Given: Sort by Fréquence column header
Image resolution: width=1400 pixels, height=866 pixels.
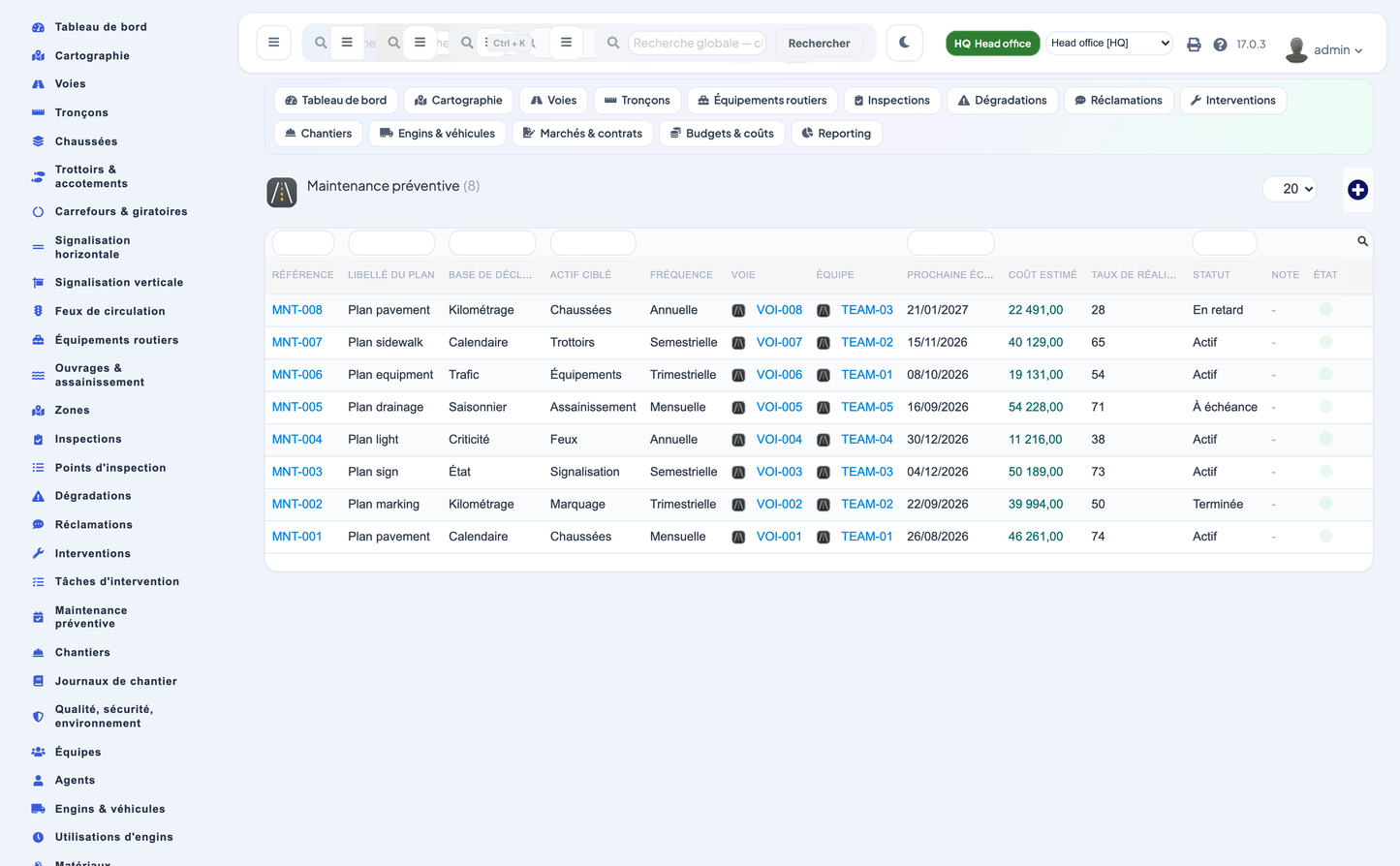Looking at the screenshot, I should click(681, 275).
